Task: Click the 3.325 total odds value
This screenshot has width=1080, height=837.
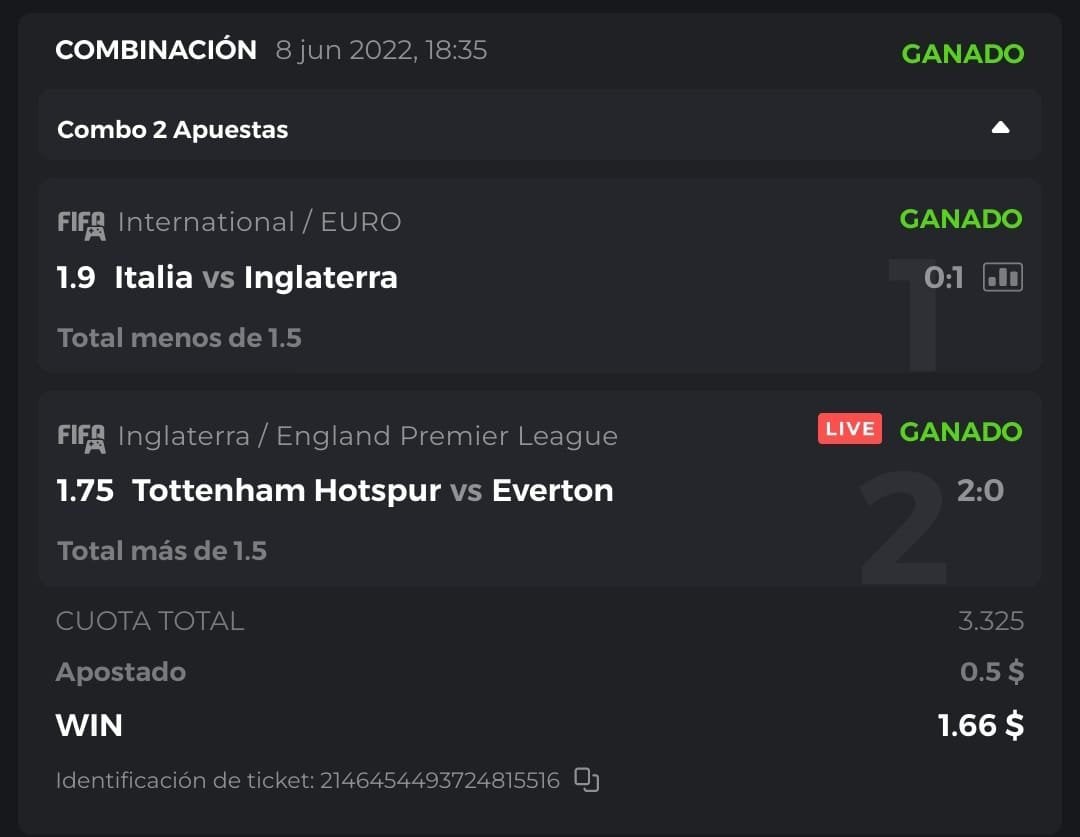Action: point(990,621)
